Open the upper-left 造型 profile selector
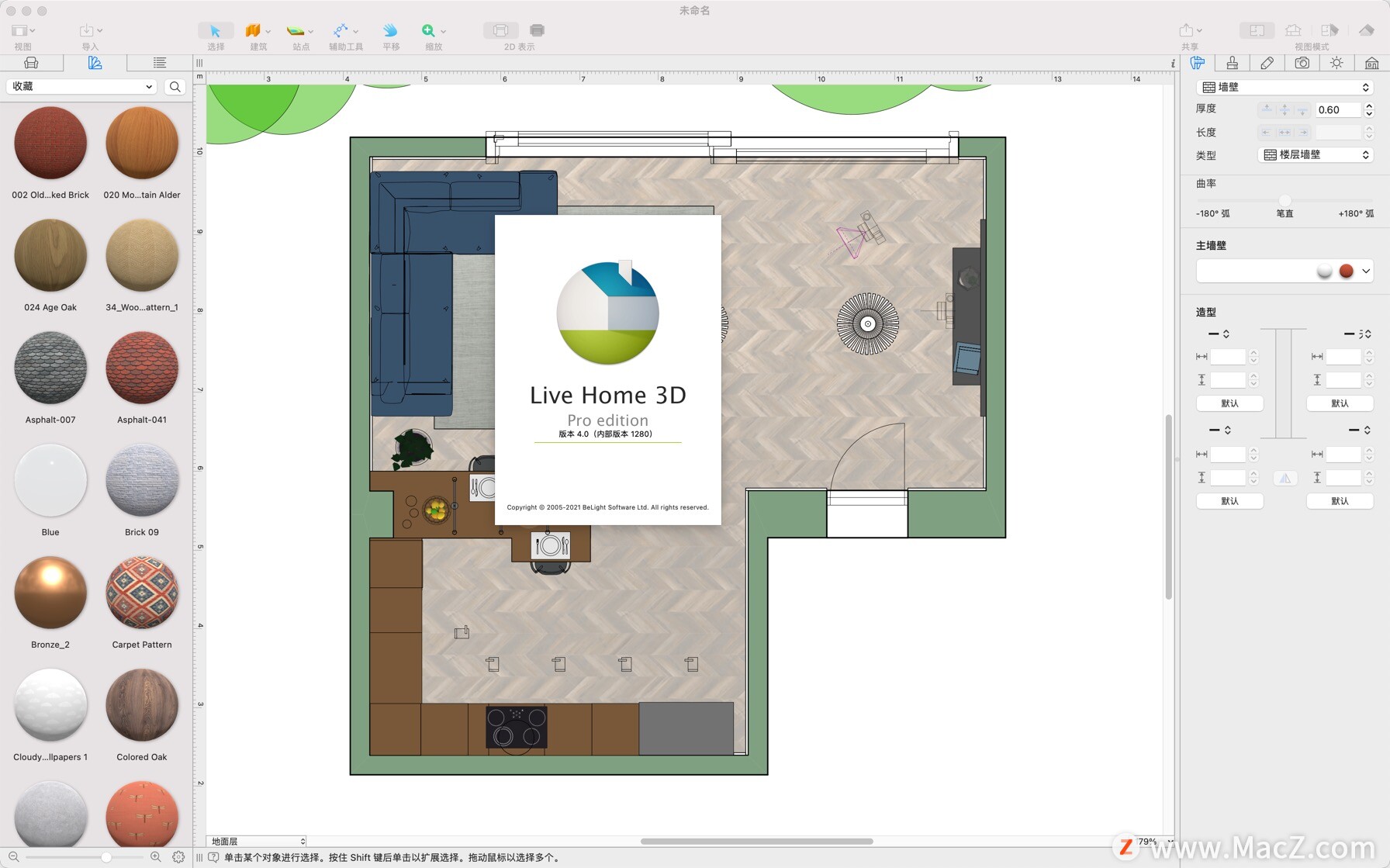This screenshot has width=1390, height=868. 1219,334
